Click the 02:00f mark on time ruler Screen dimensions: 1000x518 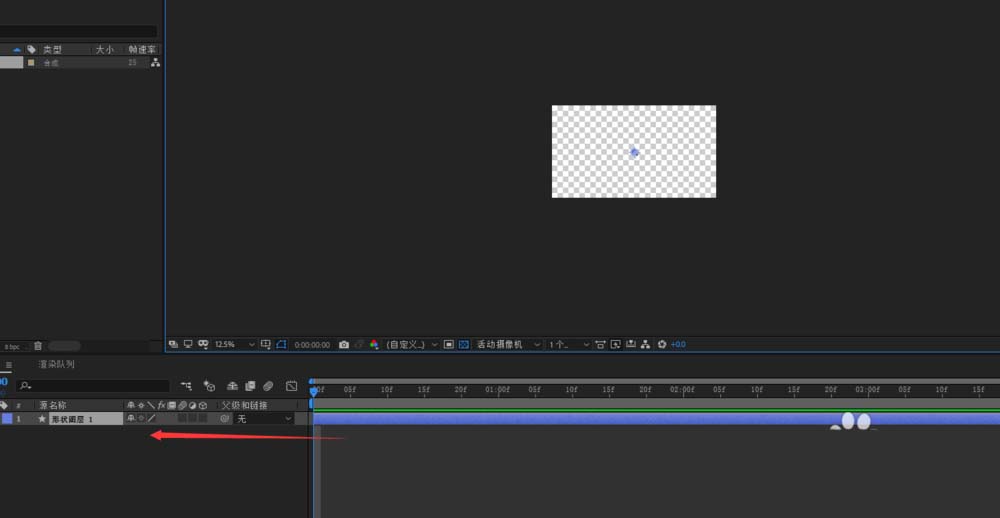682,389
